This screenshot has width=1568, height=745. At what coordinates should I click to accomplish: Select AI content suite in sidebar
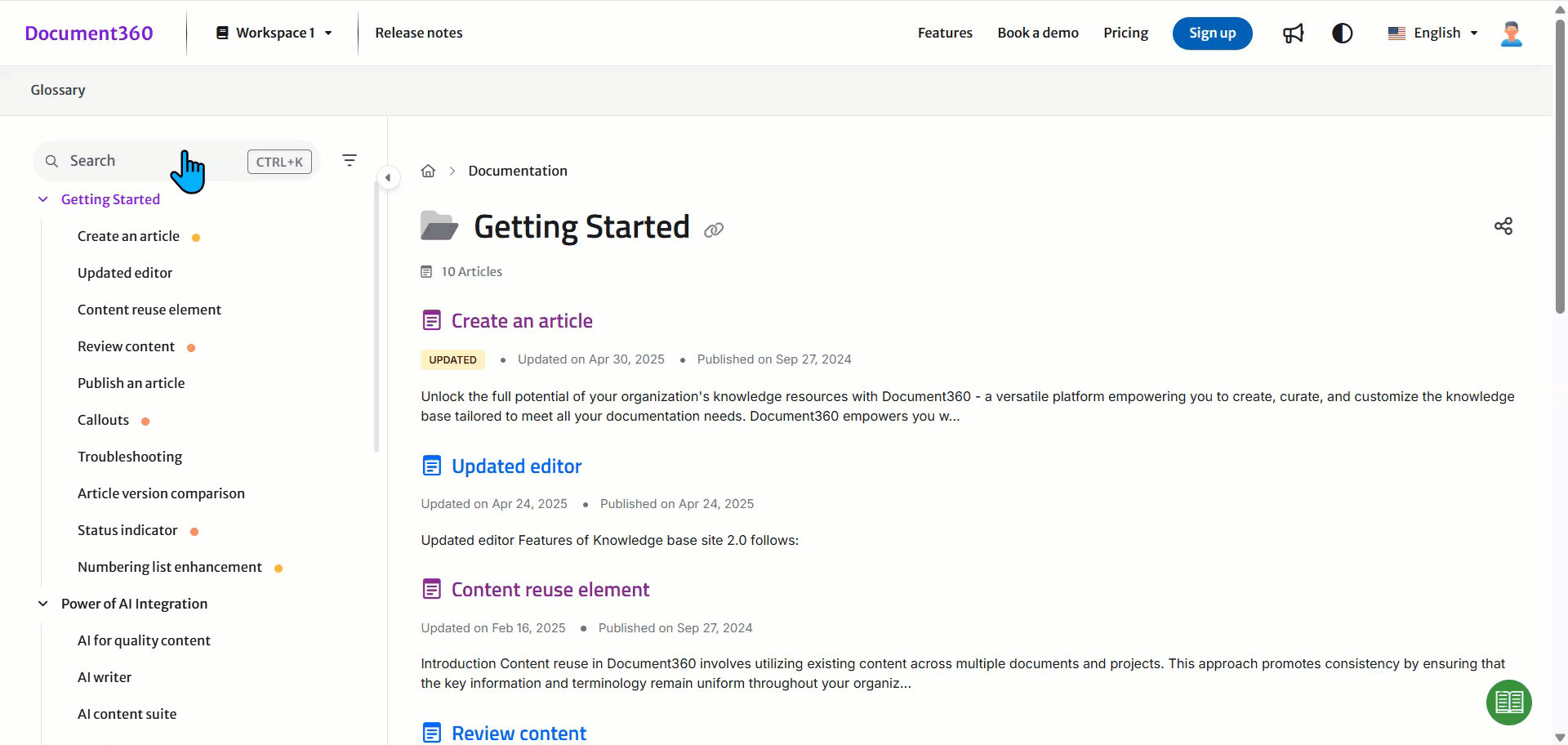tap(127, 714)
